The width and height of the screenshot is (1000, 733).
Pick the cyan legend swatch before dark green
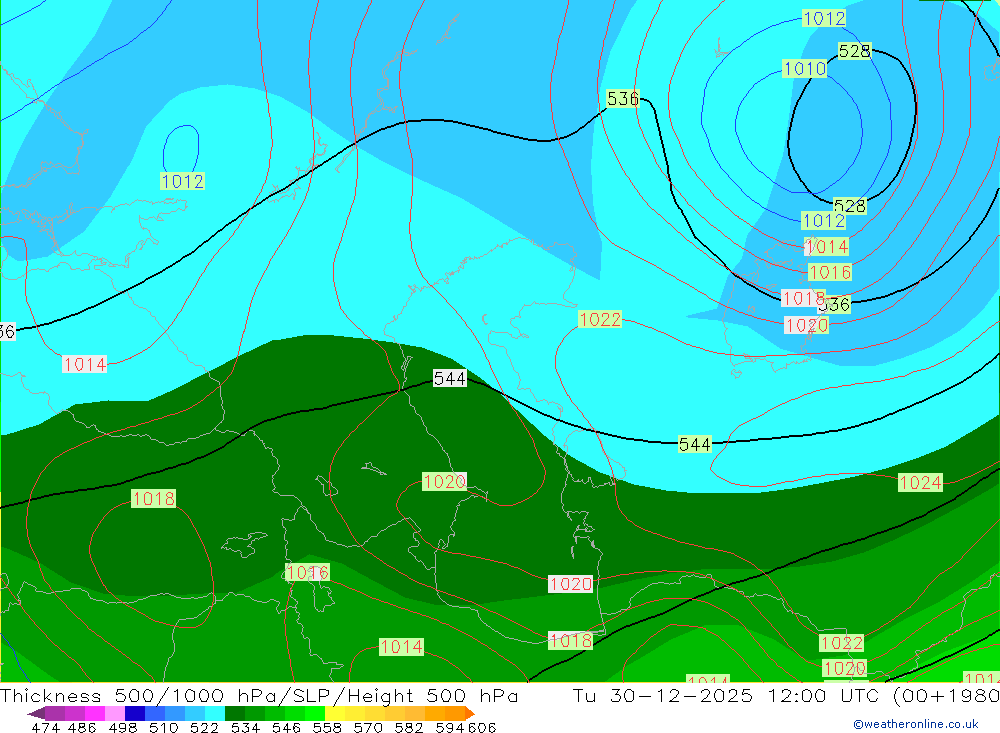(x=215, y=713)
